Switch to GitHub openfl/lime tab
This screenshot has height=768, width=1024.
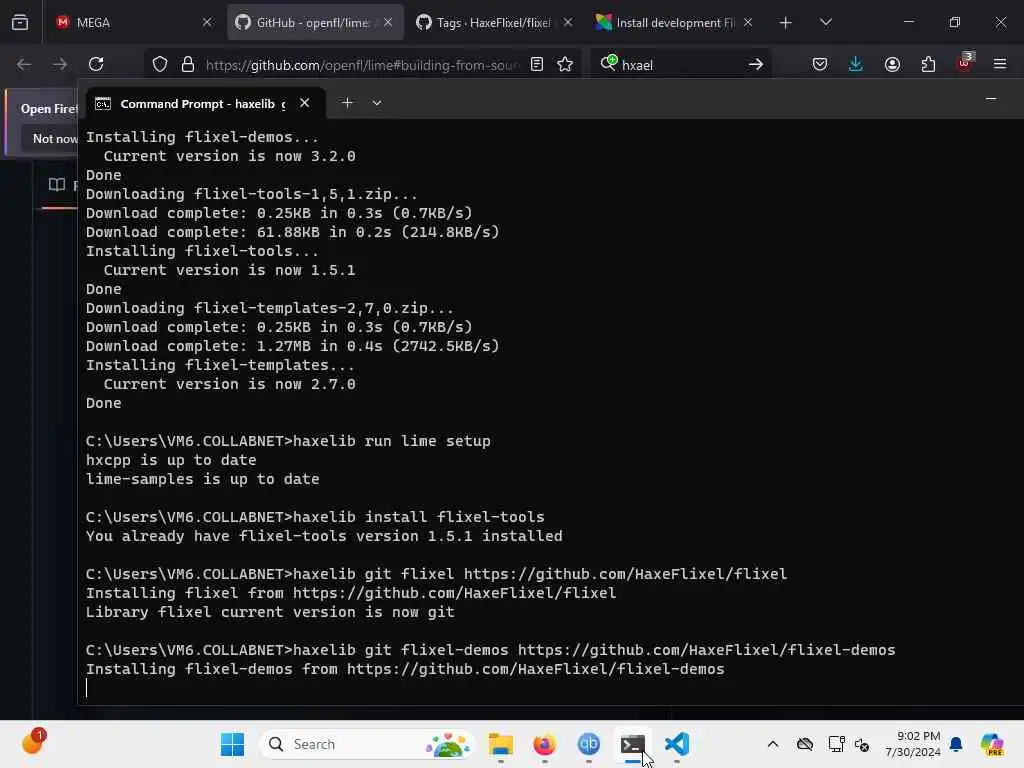[314, 23]
